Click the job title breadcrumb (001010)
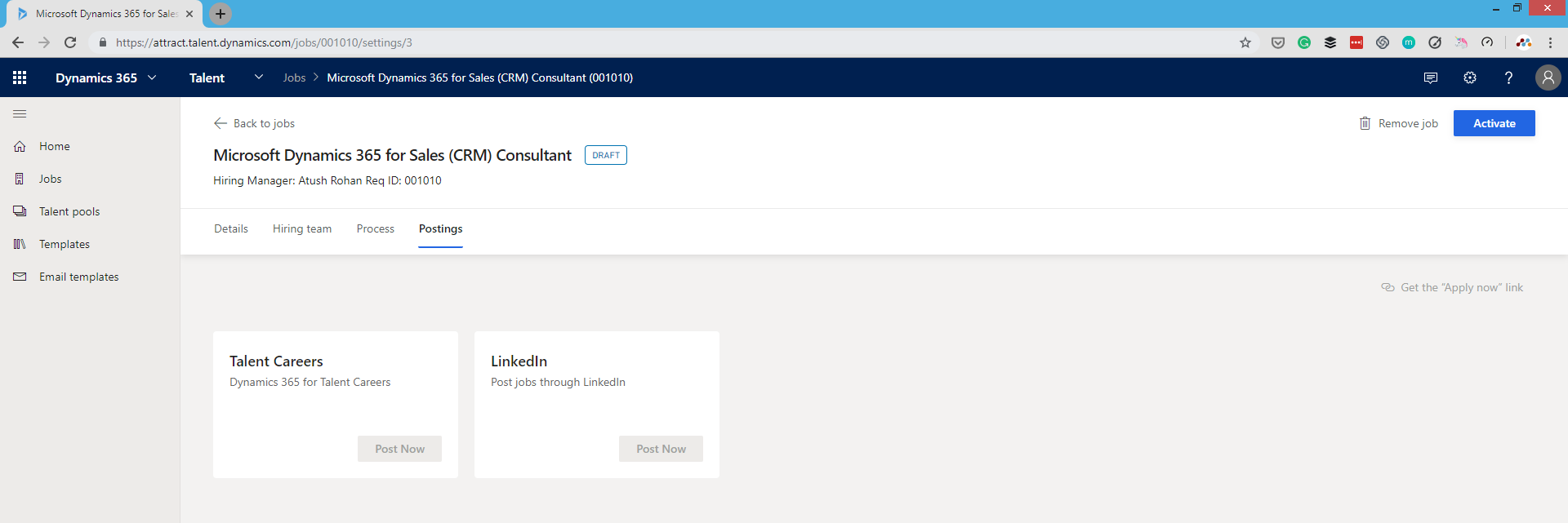This screenshot has height=523, width=1568. coord(480,78)
